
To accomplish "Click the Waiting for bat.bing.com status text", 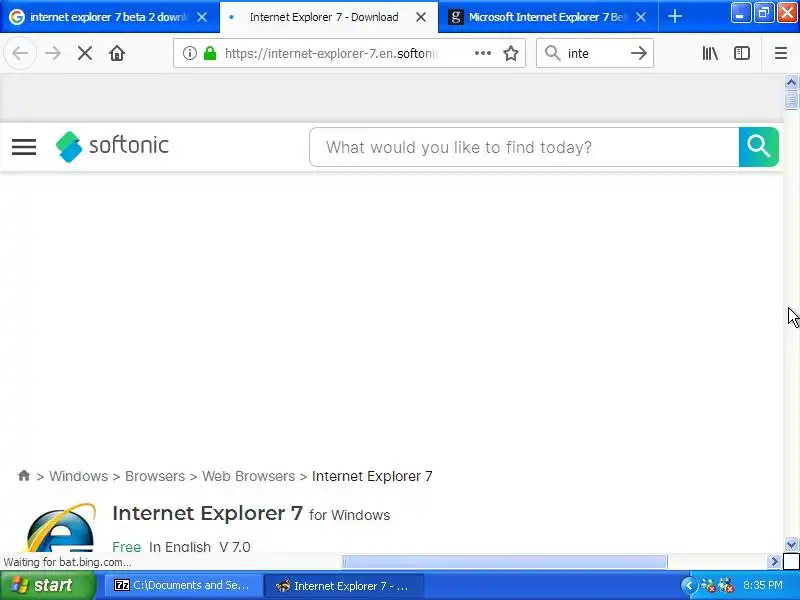I will pyautogui.click(x=67, y=562).
